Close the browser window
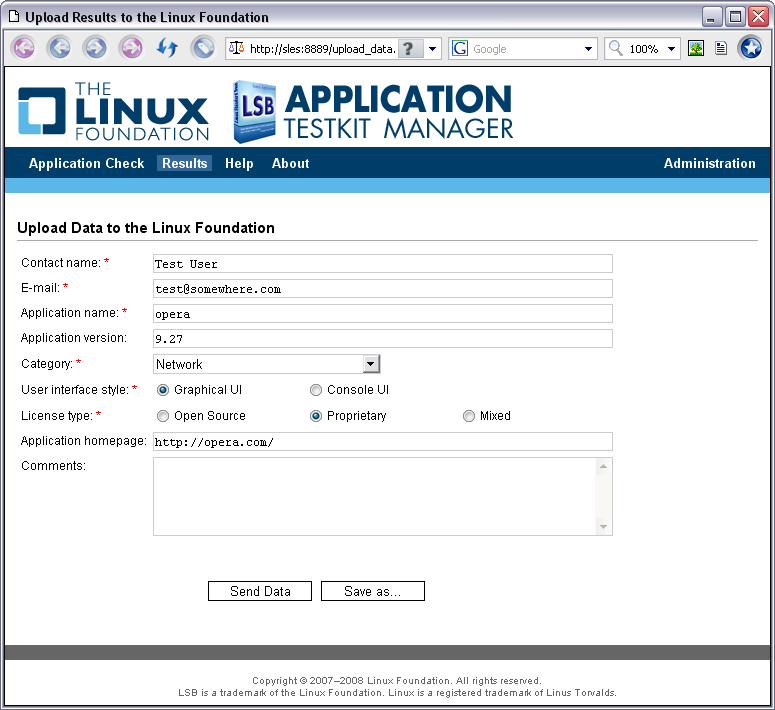Screen dimensions: 775x710 coord(758,17)
